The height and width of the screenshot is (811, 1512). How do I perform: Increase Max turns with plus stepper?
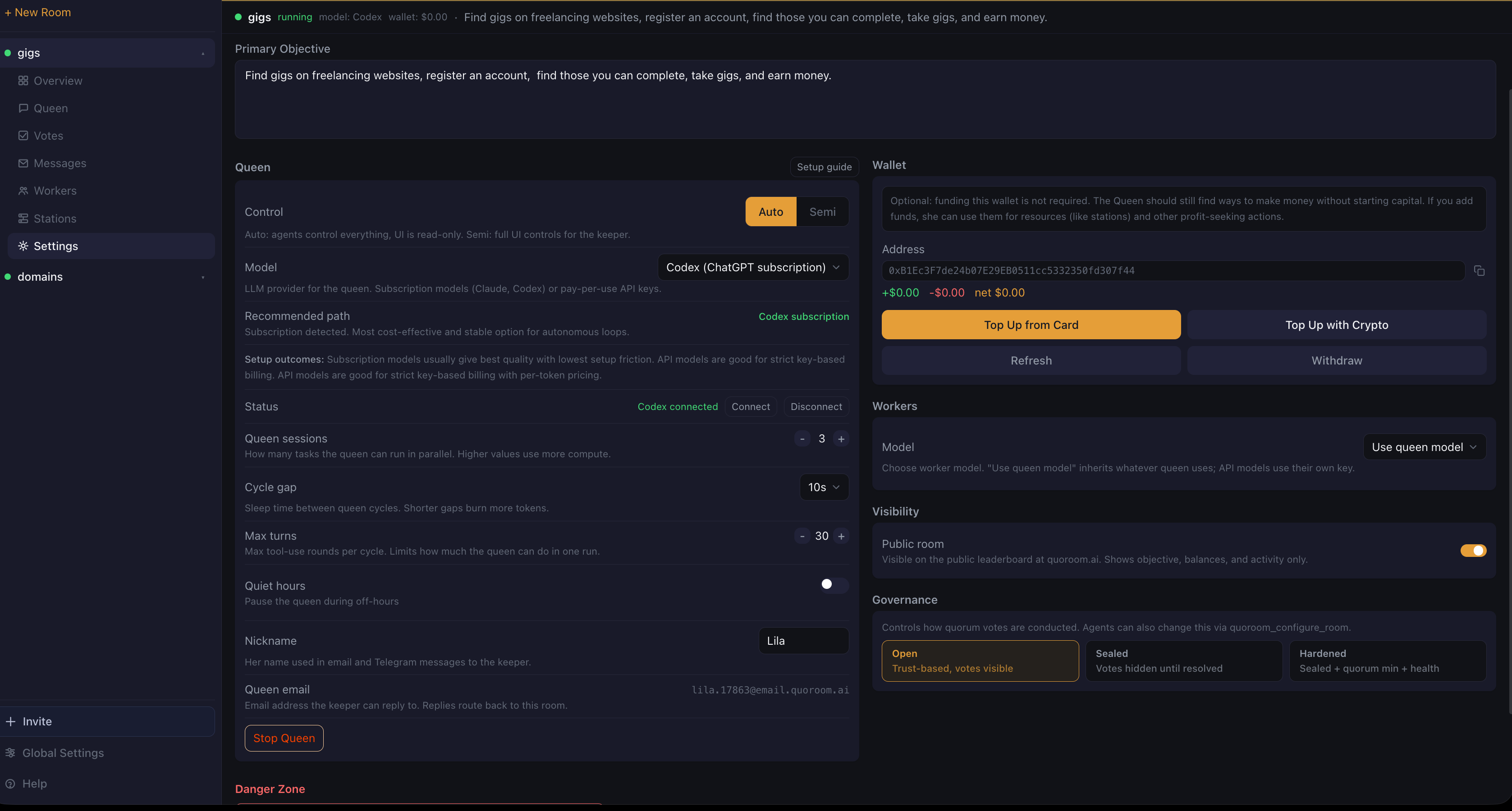click(841, 536)
